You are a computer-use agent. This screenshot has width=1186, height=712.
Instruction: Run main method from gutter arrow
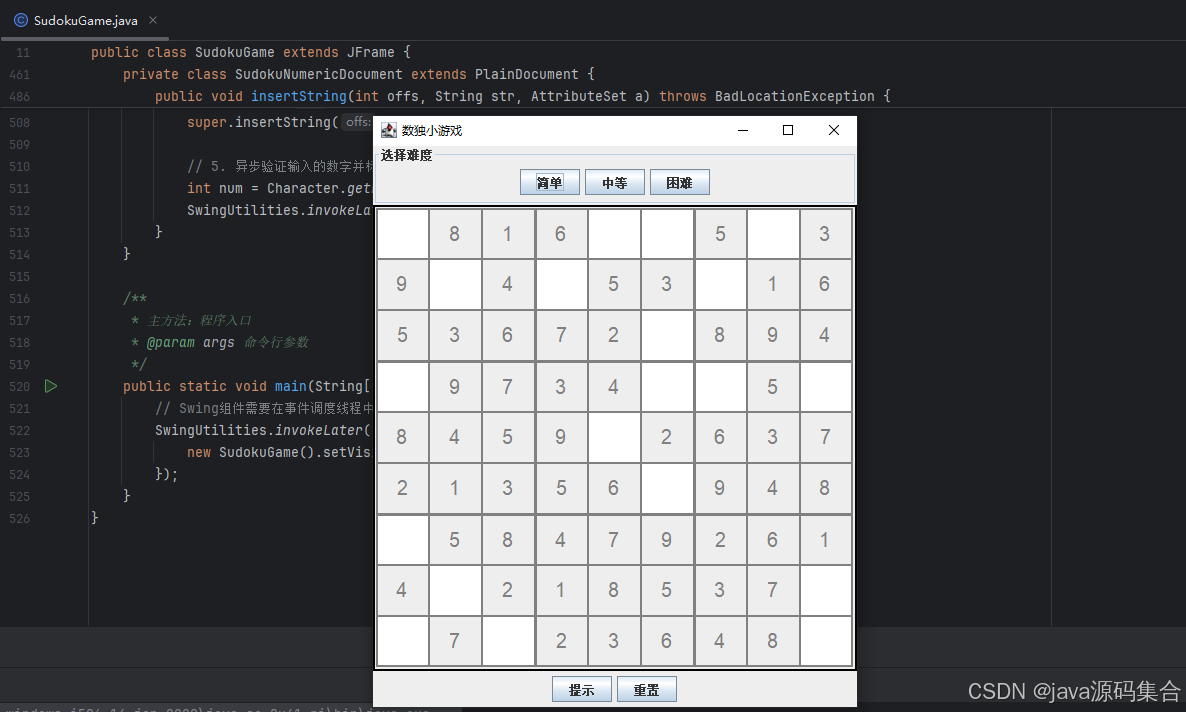click(x=51, y=386)
